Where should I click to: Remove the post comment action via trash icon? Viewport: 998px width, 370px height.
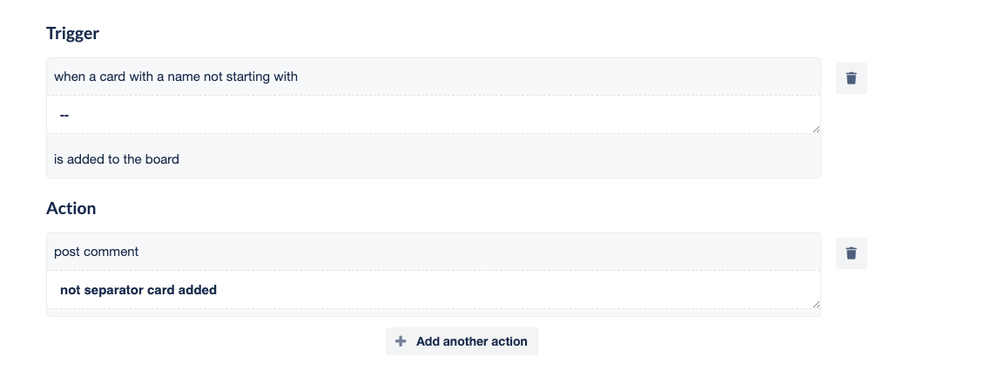[x=851, y=253]
